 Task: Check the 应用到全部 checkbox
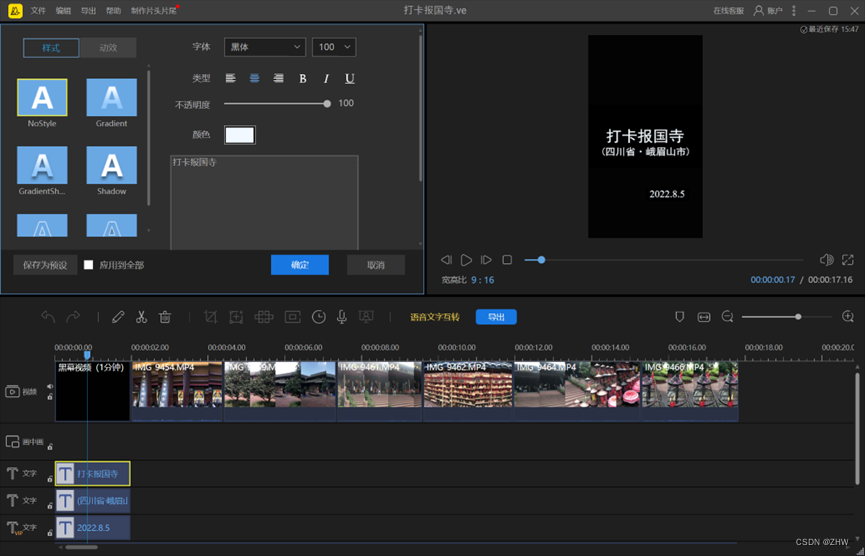point(88,265)
